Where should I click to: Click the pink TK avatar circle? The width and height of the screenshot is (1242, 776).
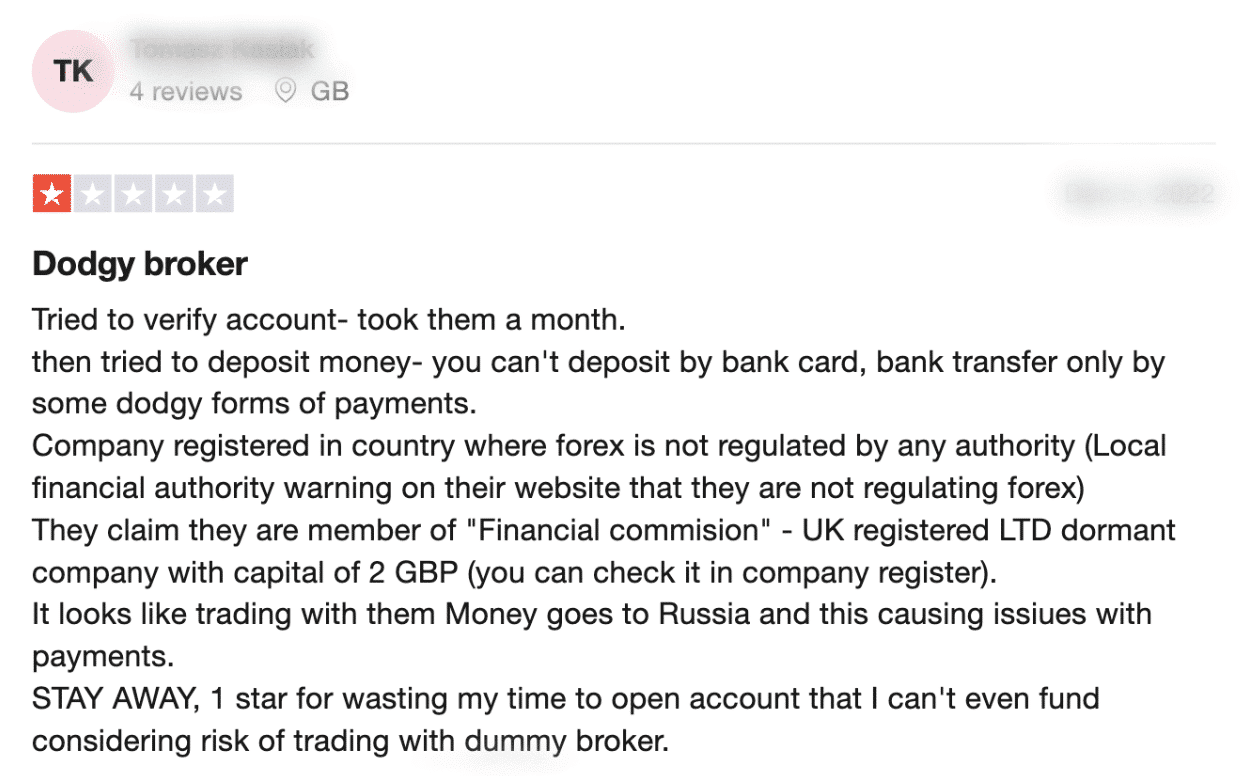click(72, 71)
